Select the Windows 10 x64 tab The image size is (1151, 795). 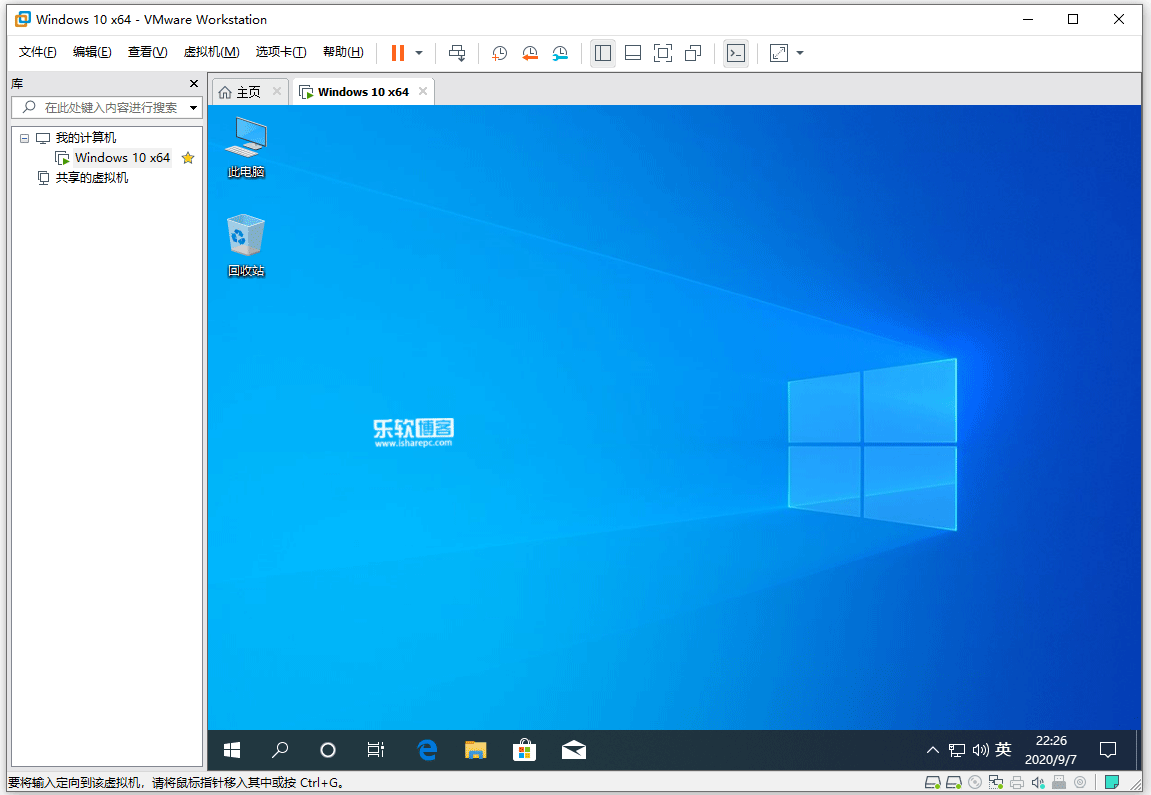363,92
